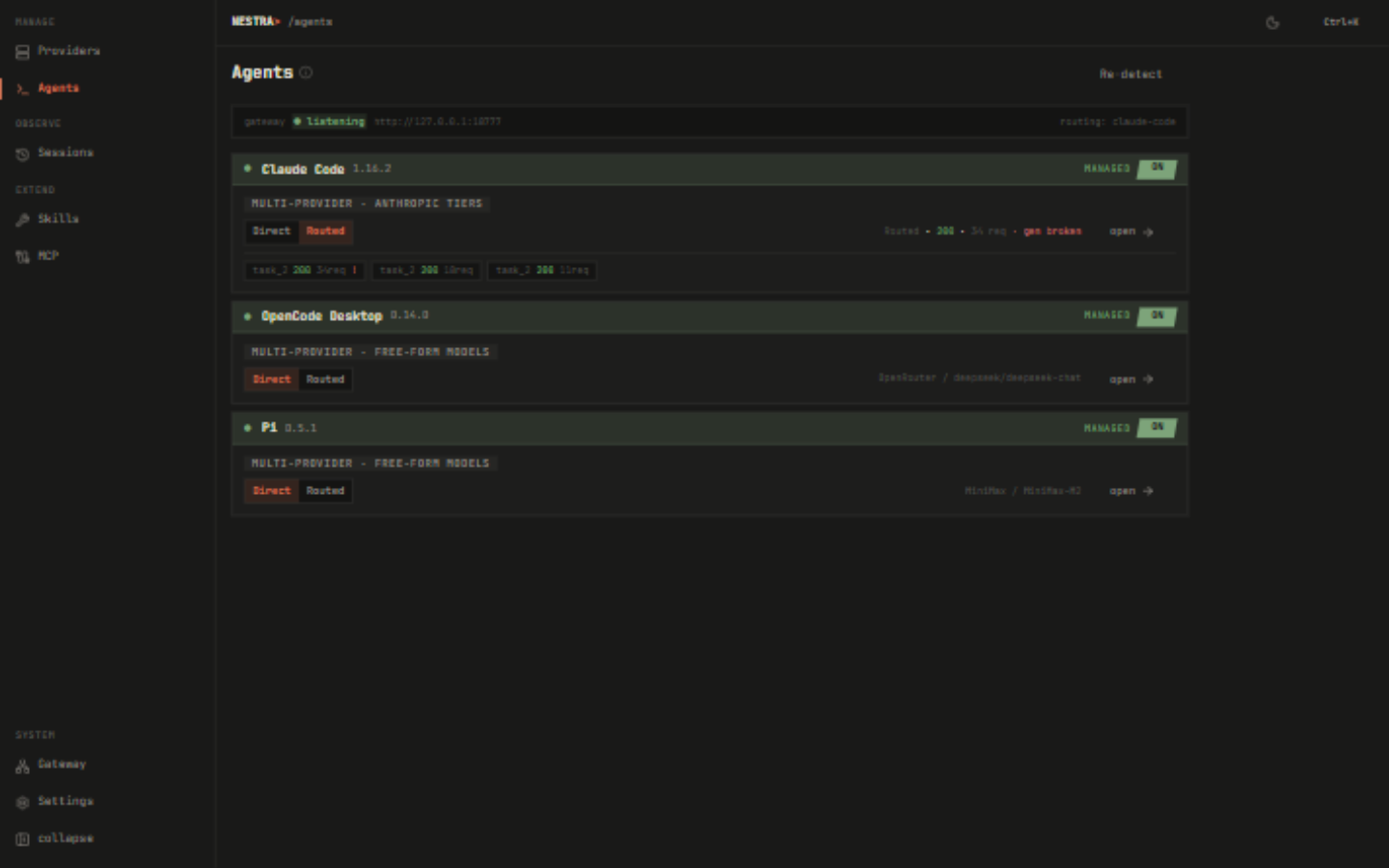Viewport: 1389px width, 868px height.
Task: Follow the open link for Pi
Action: click(x=1131, y=491)
